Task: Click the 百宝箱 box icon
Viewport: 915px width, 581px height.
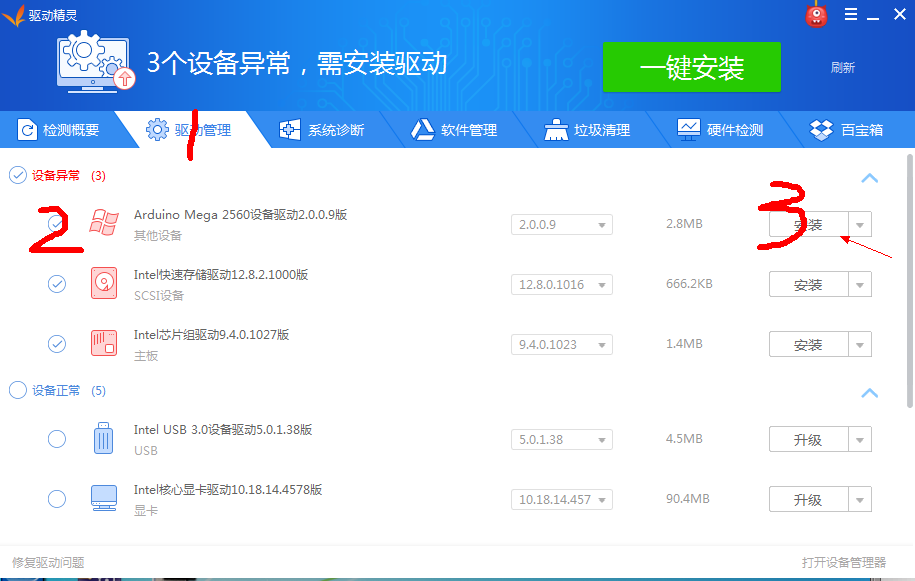Action: (x=822, y=130)
